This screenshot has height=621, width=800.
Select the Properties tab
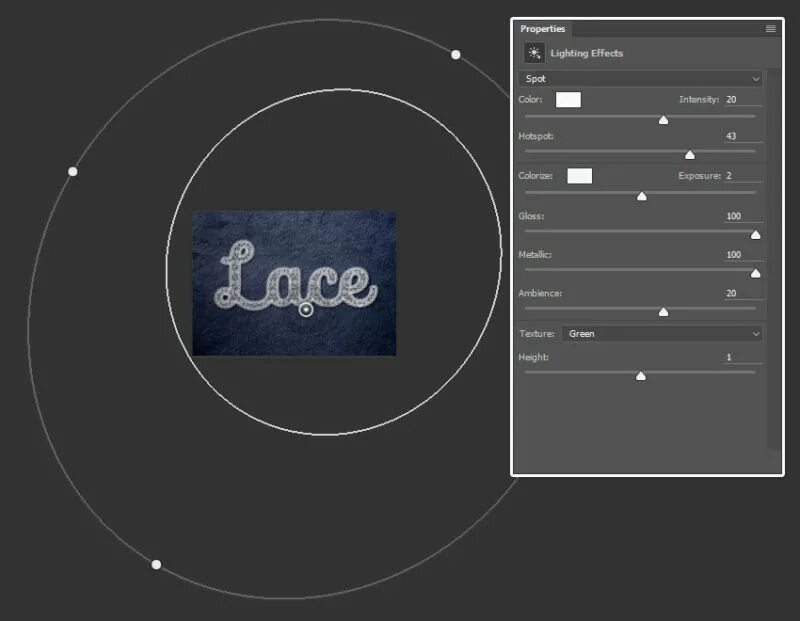pyautogui.click(x=542, y=29)
